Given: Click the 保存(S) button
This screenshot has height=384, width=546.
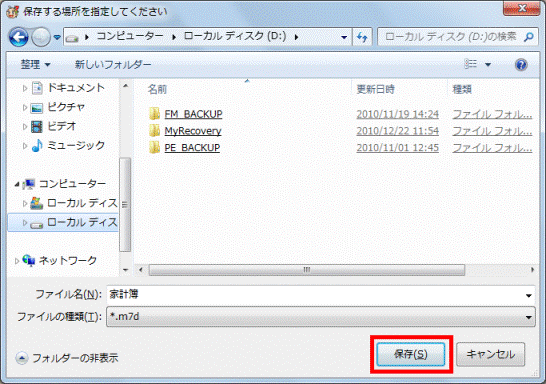Looking at the screenshot, I should point(411,354).
